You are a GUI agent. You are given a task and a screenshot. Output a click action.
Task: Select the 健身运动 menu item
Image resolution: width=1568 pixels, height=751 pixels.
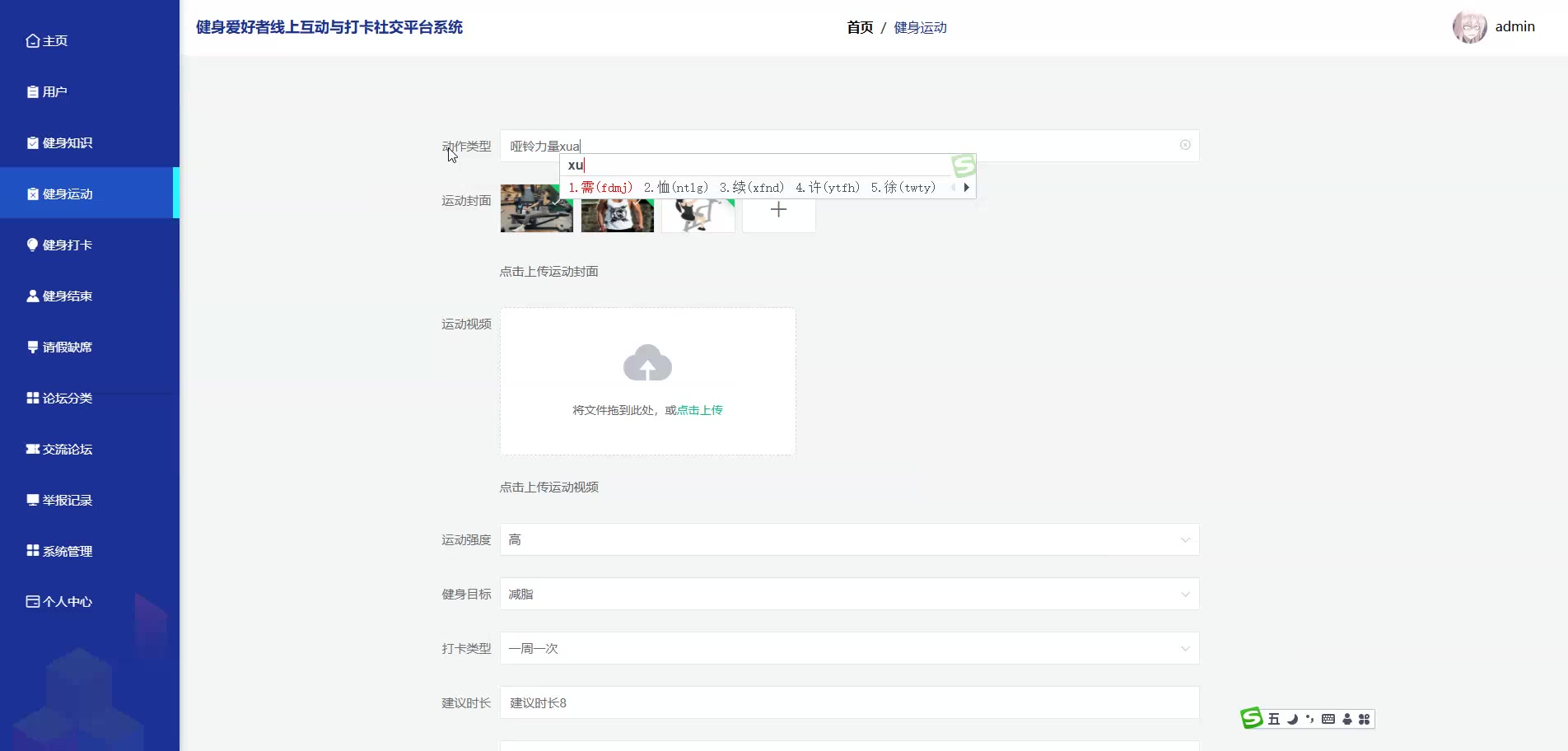coord(90,194)
